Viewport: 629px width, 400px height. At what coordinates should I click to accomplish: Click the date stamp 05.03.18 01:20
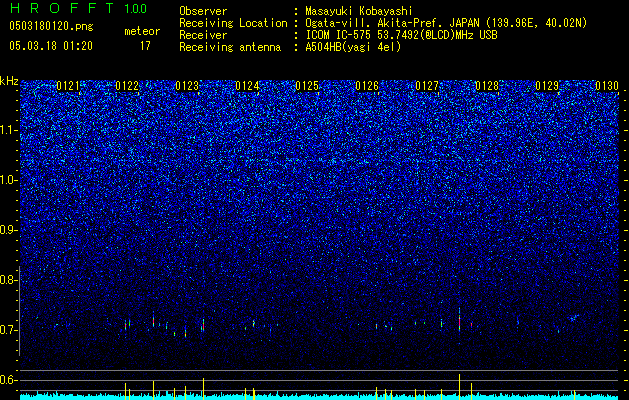coord(51,46)
